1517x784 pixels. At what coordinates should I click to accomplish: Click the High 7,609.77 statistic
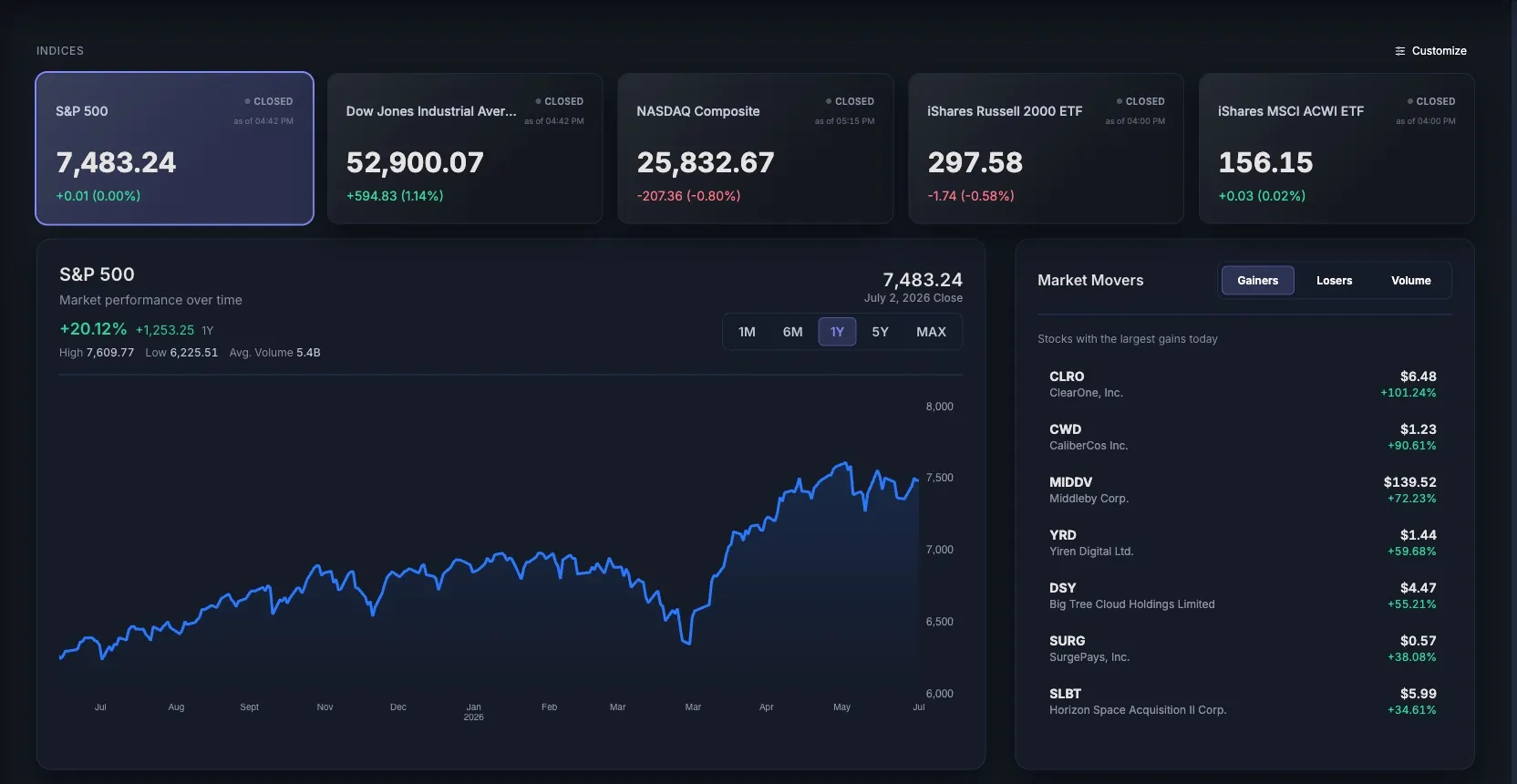[97, 353]
